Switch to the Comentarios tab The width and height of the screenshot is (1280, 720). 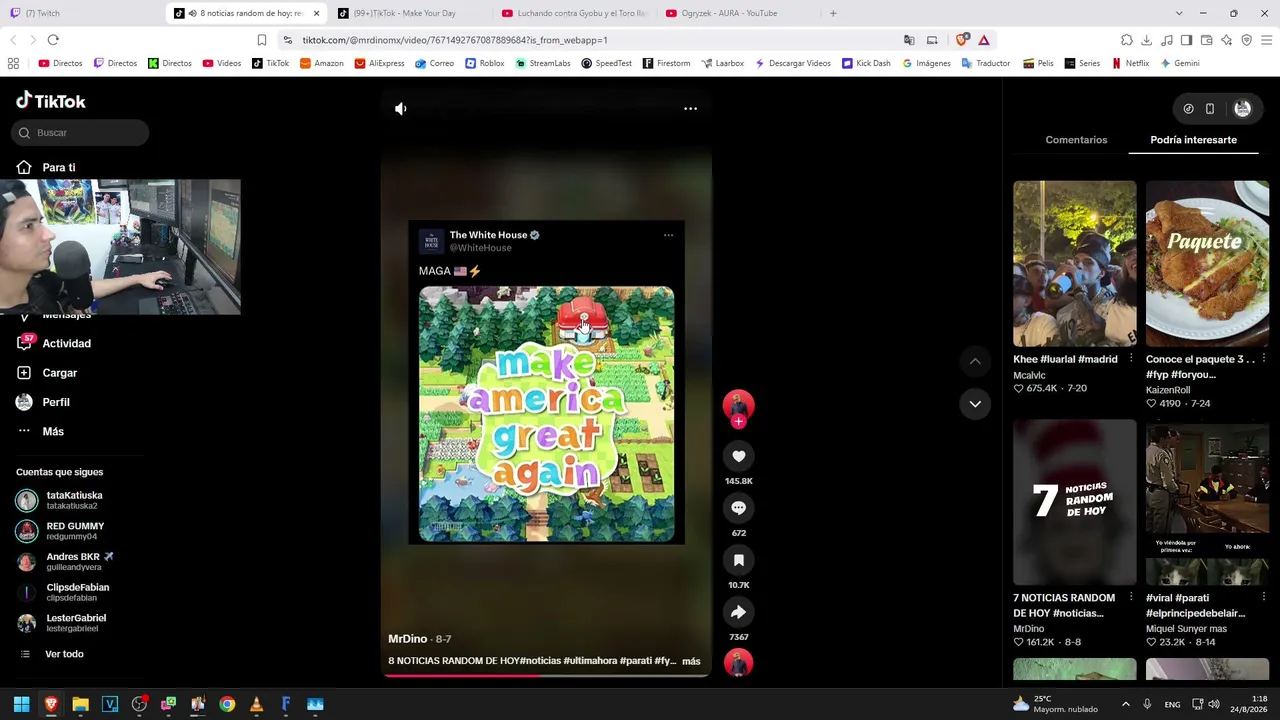click(1076, 140)
